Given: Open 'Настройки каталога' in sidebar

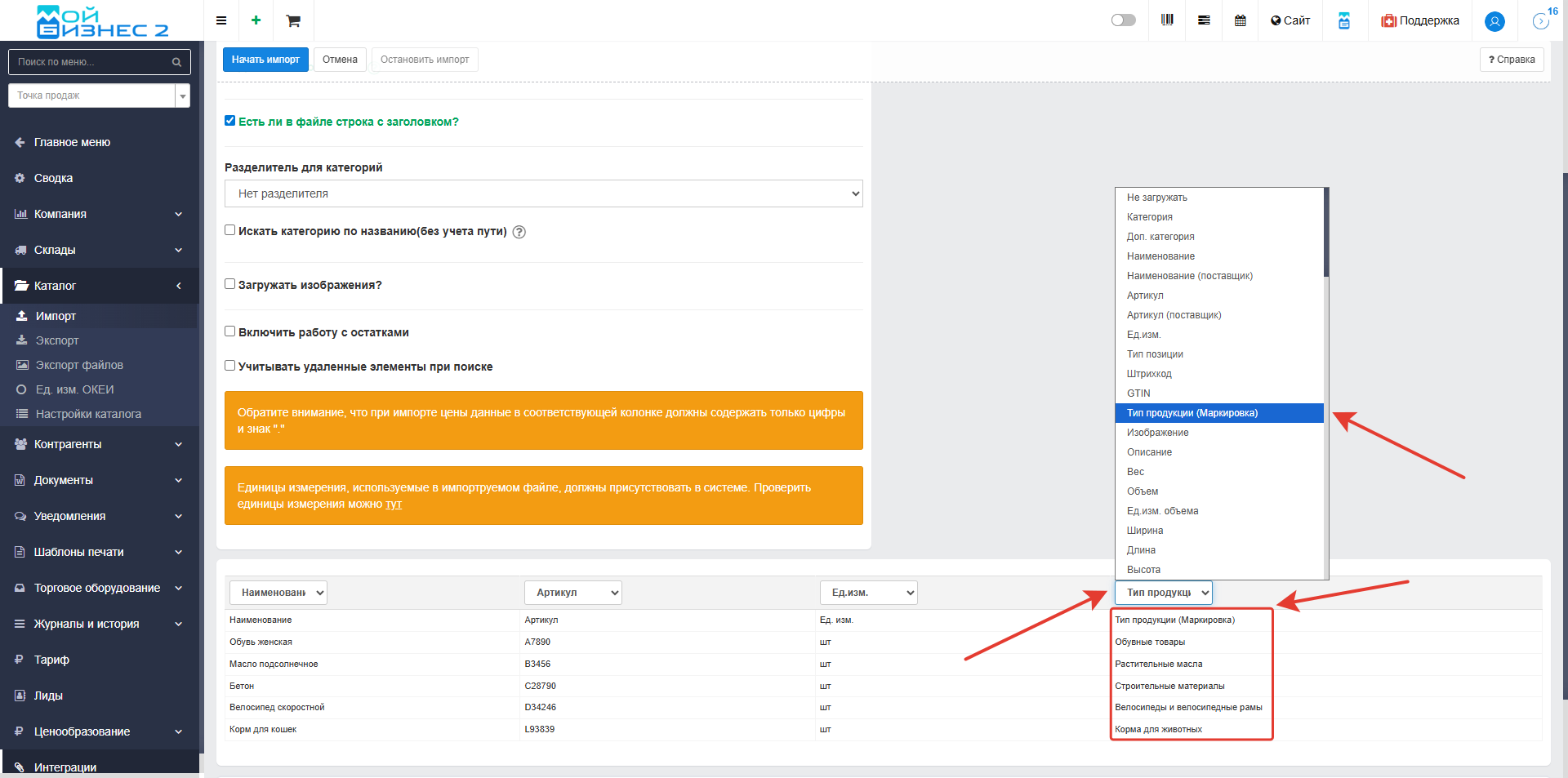Looking at the screenshot, I should pos(88,414).
